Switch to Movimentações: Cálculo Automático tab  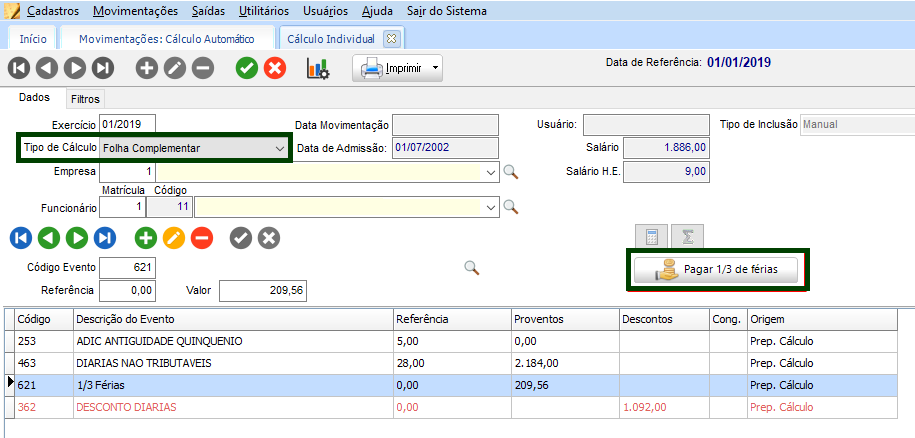[x=167, y=39]
